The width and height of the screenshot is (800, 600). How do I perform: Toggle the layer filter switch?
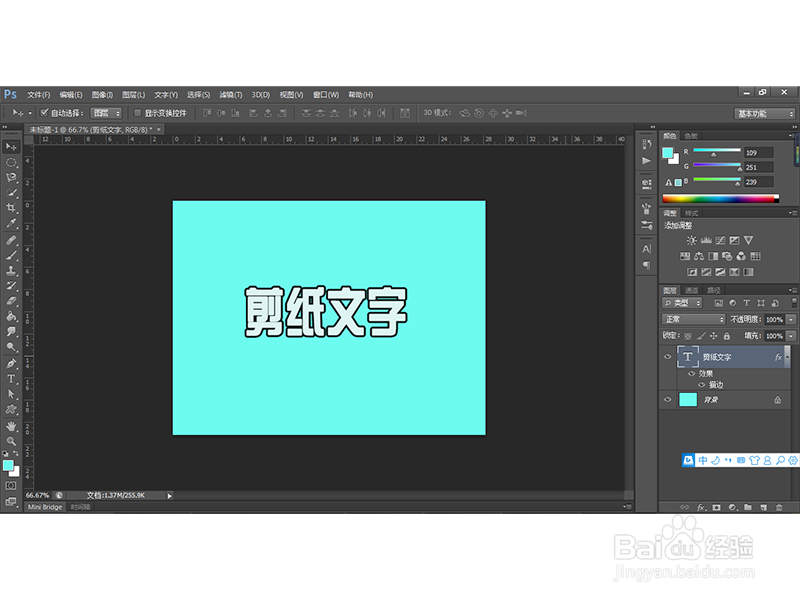(794, 303)
